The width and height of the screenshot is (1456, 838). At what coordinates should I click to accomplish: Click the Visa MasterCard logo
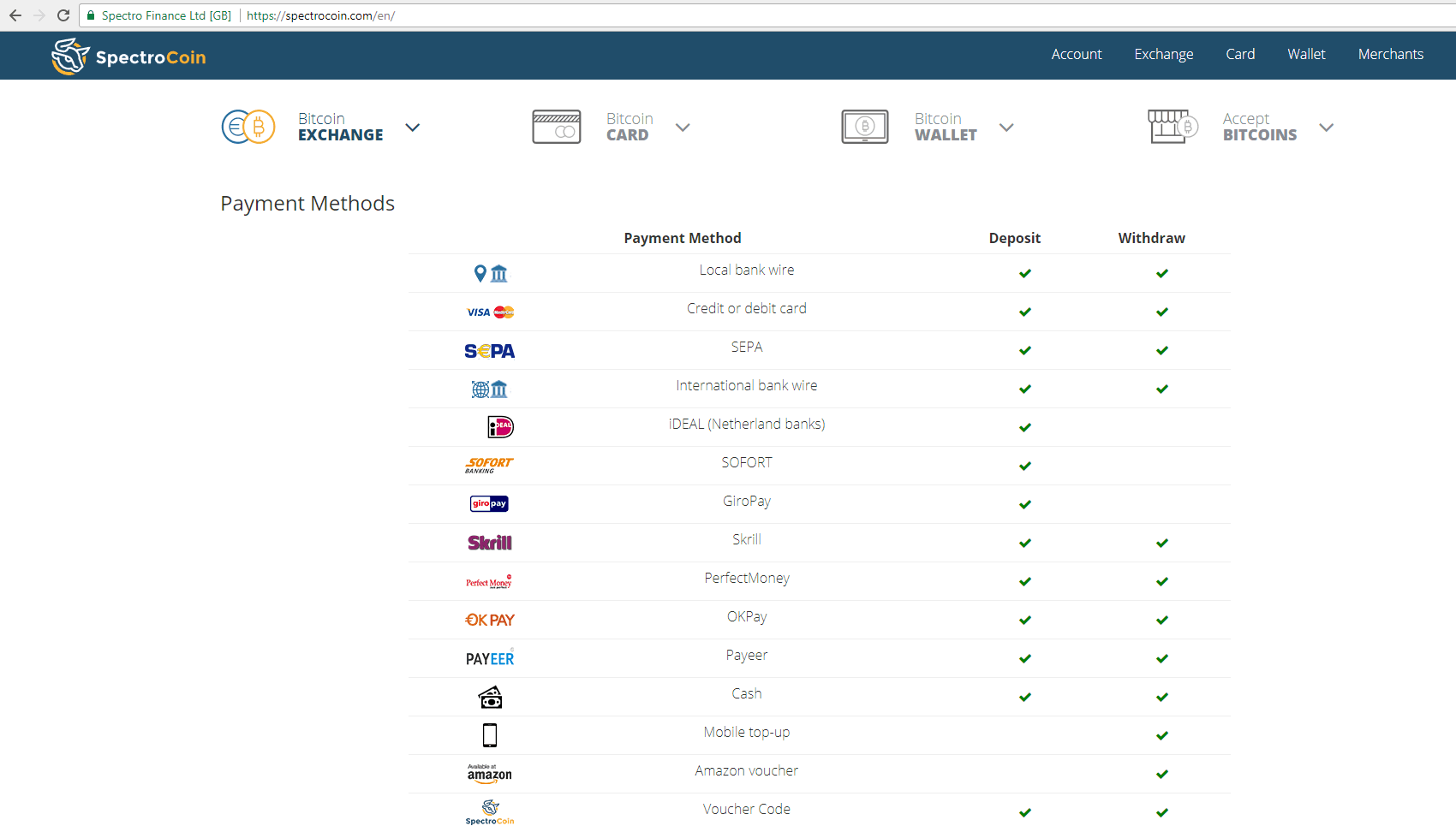click(x=490, y=312)
